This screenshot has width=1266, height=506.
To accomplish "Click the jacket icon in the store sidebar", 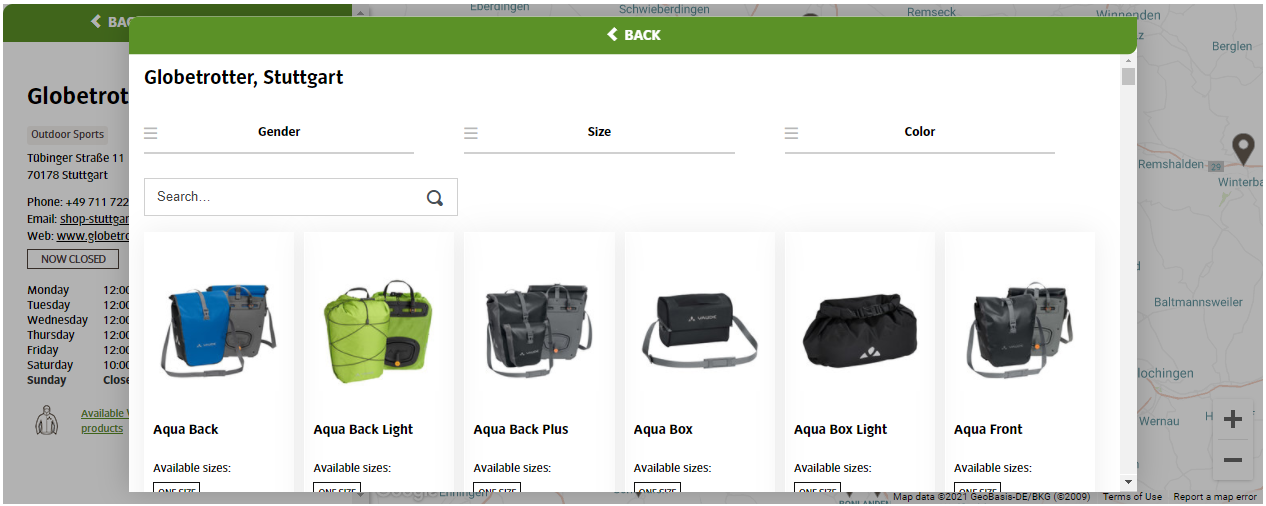I will [x=46, y=420].
